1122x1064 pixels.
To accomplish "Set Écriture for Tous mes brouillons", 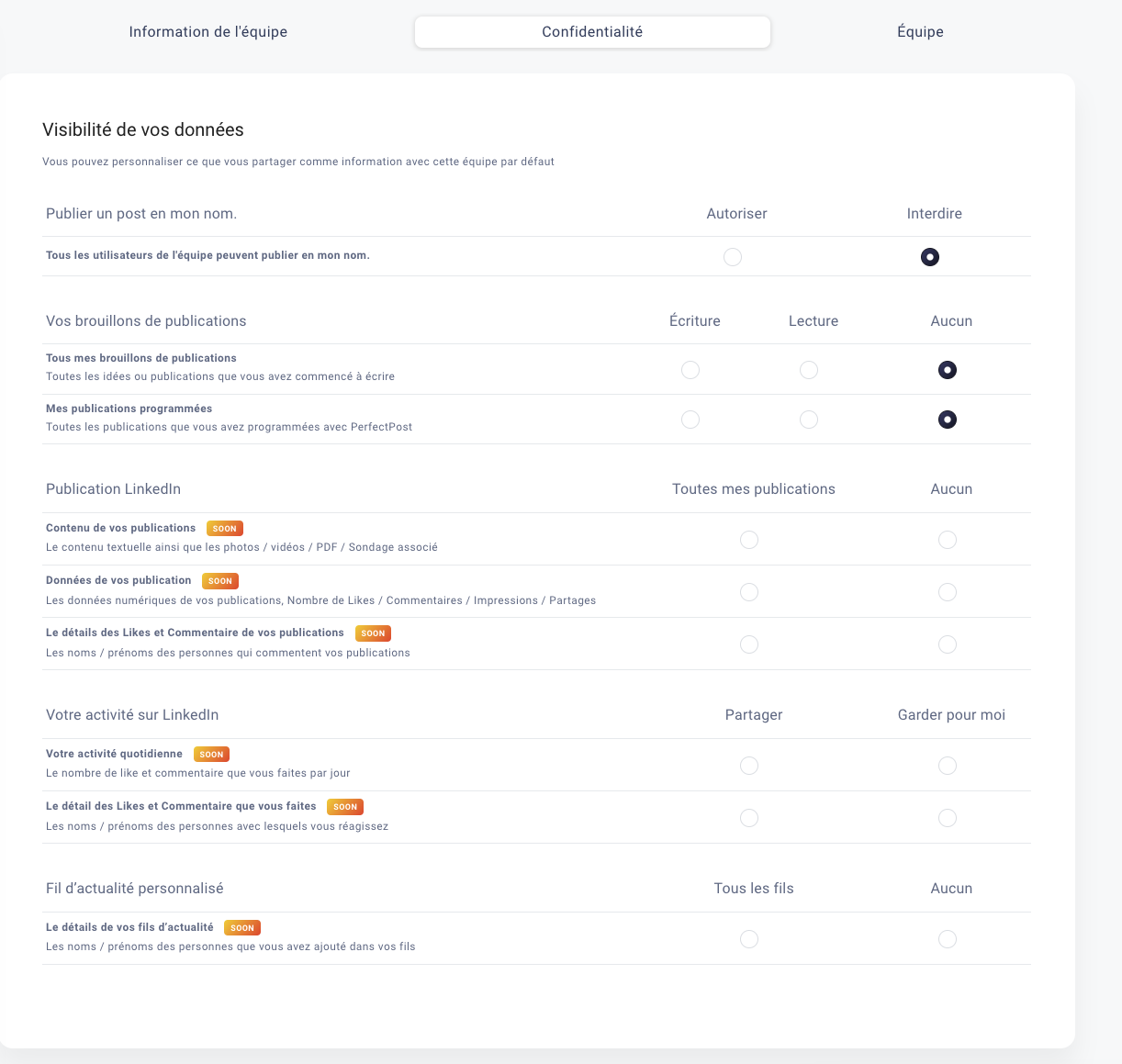I will coord(690,370).
